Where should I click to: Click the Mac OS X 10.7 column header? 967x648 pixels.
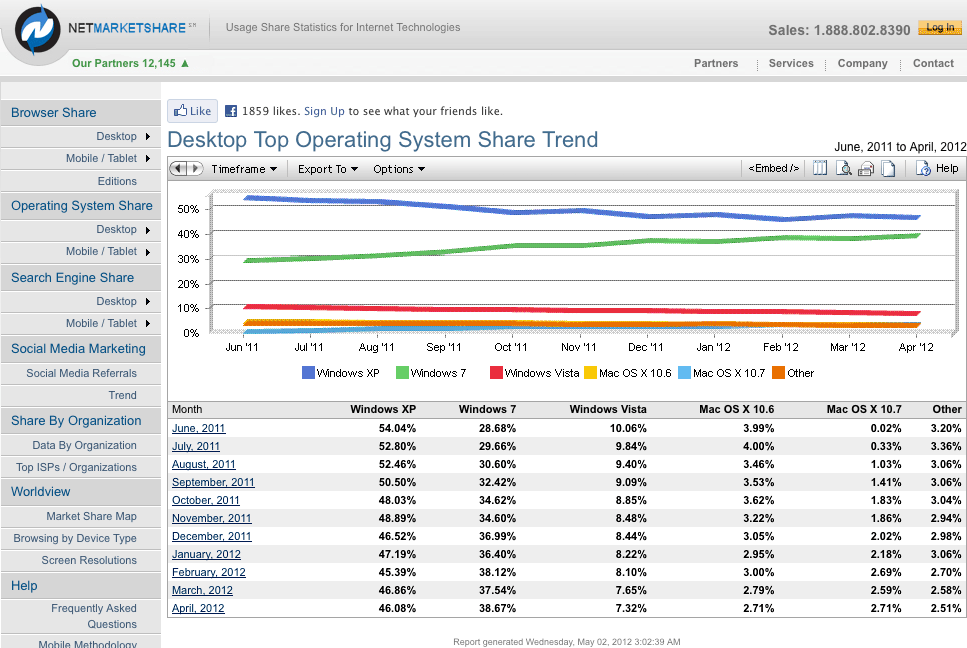[863, 409]
